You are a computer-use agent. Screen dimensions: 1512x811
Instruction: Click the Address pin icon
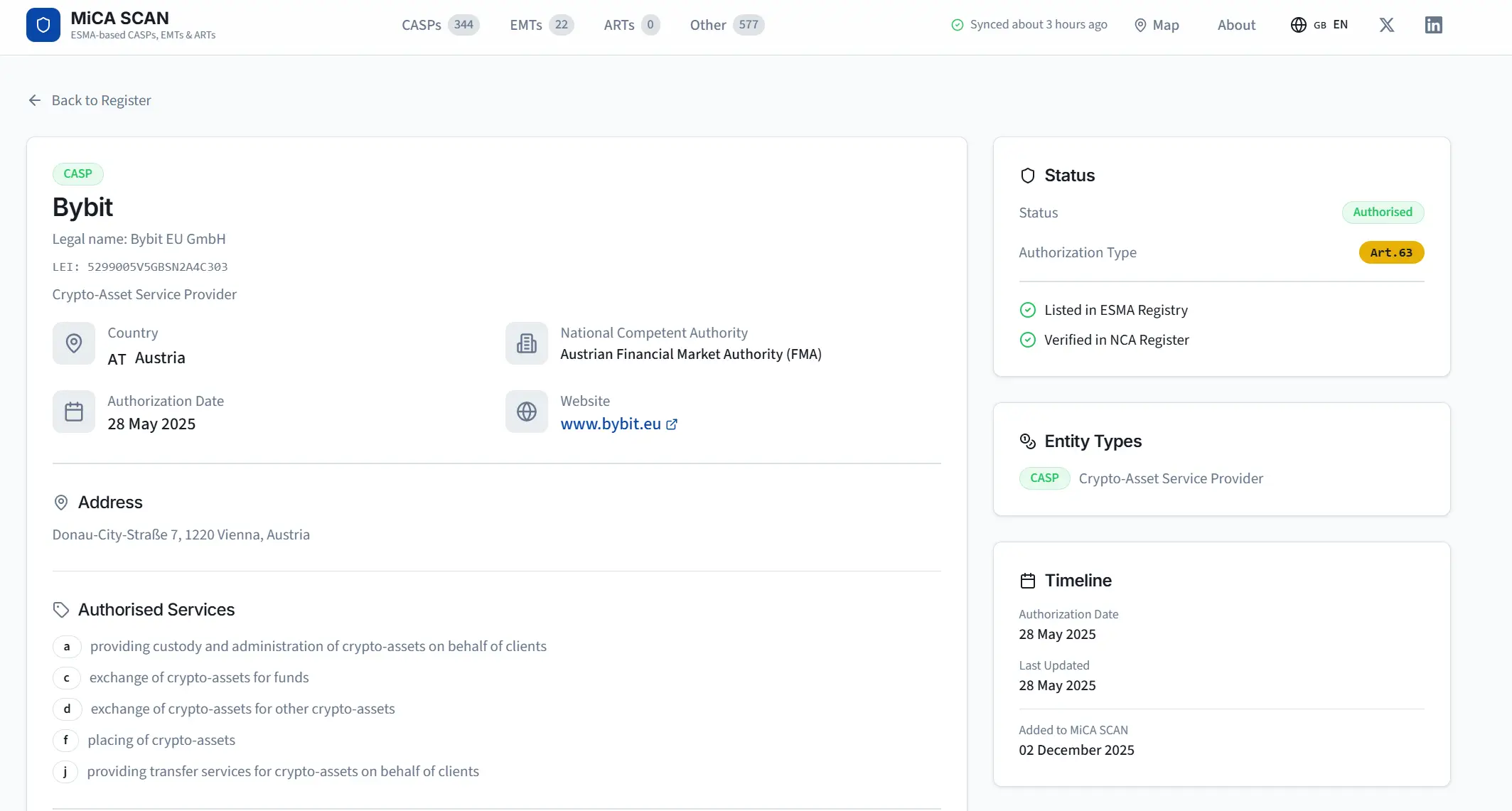pos(61,503)
